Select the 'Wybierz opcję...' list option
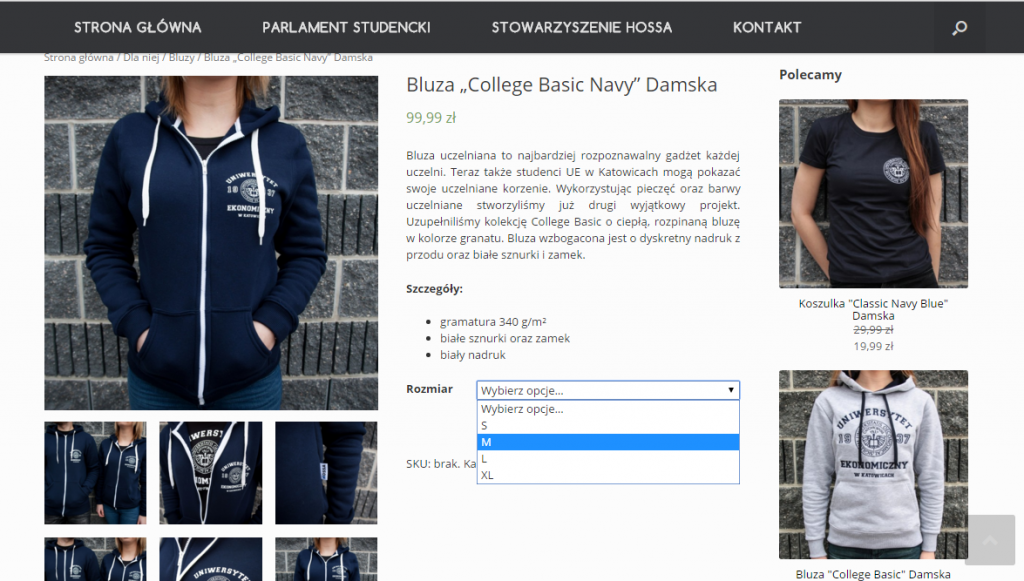 click(x=608, y=409)
